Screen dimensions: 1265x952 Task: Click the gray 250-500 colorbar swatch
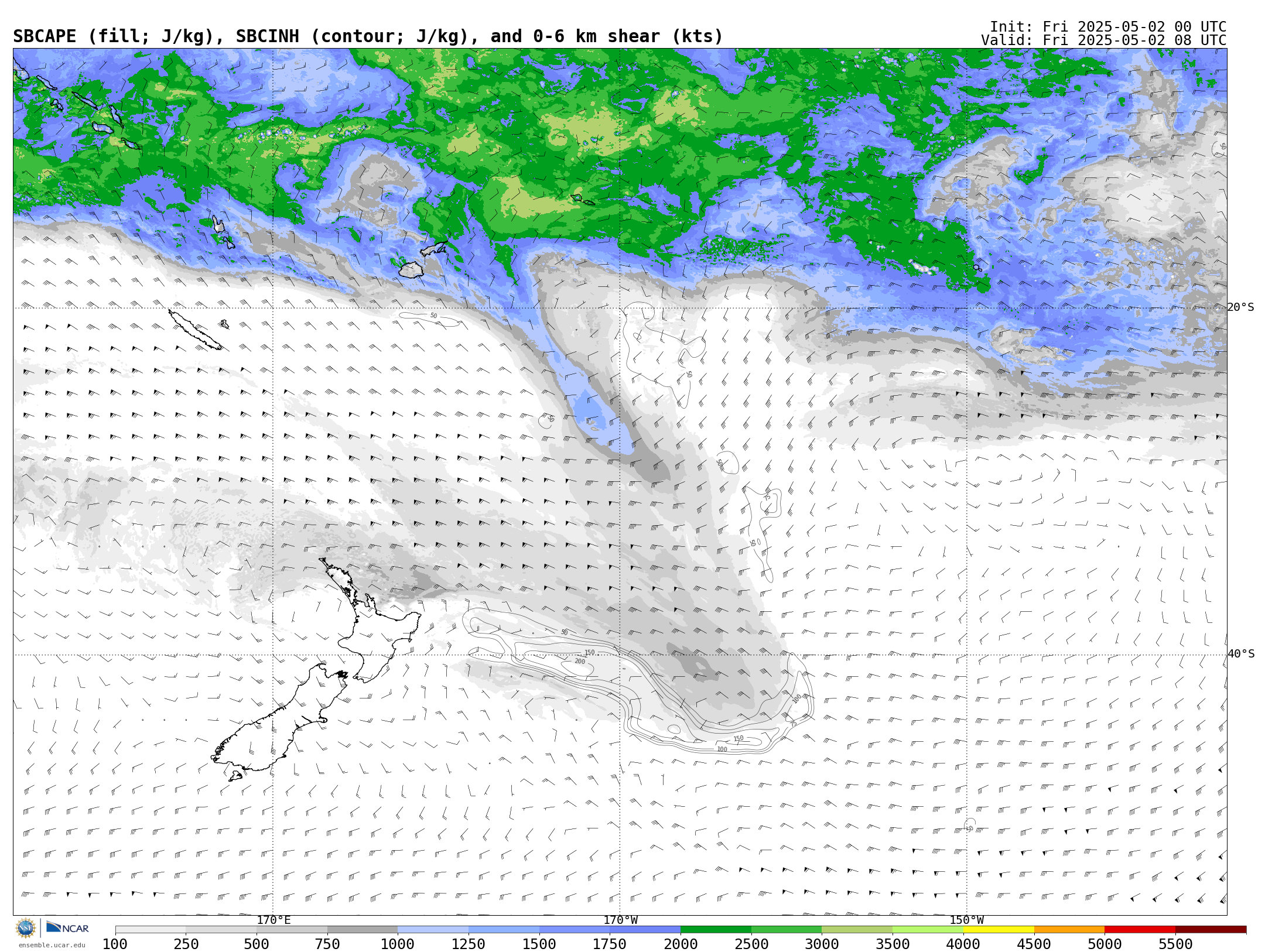pyautogui.click(x=221, y=930)
